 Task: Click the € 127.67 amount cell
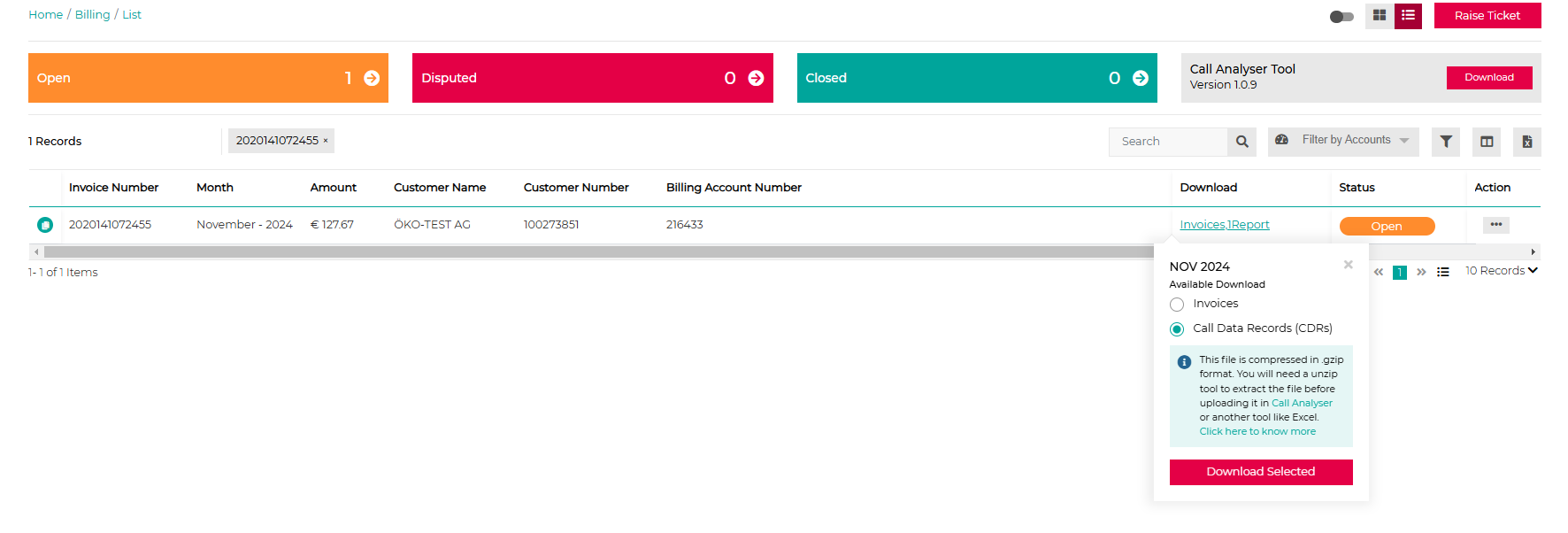332,225
